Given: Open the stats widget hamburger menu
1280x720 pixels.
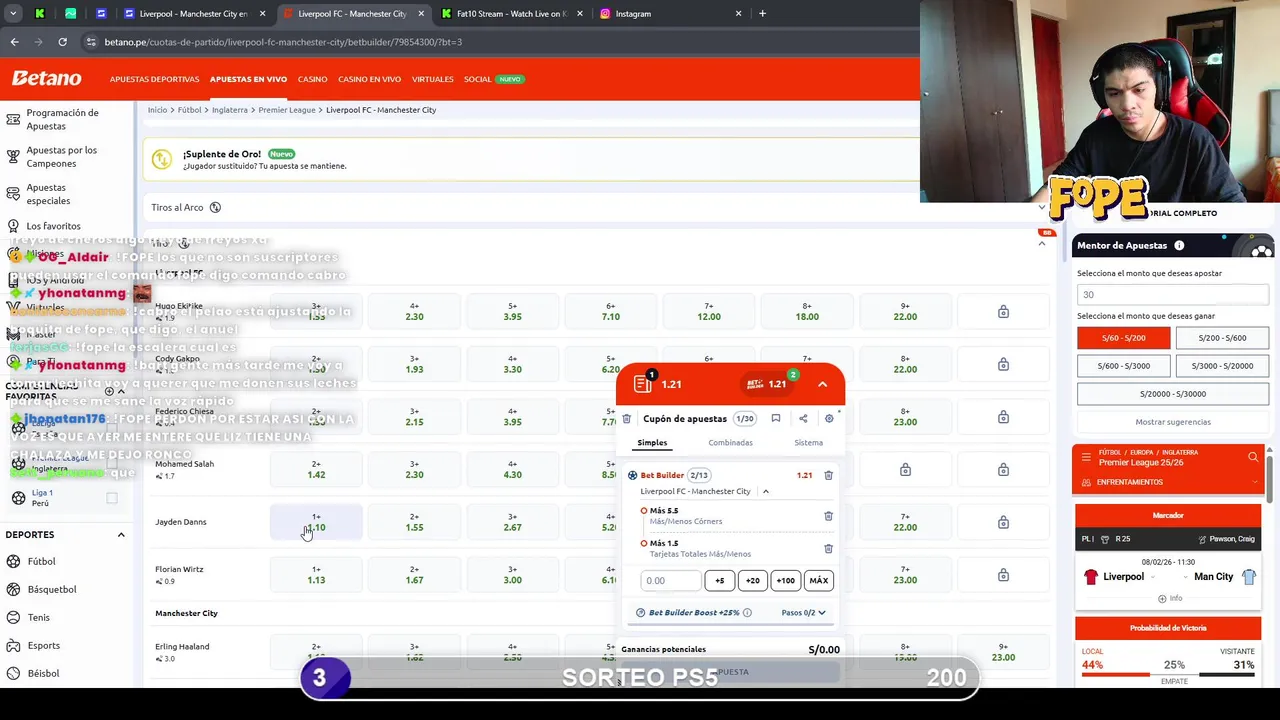Looking at the screenshot, I should point(1086,457).
